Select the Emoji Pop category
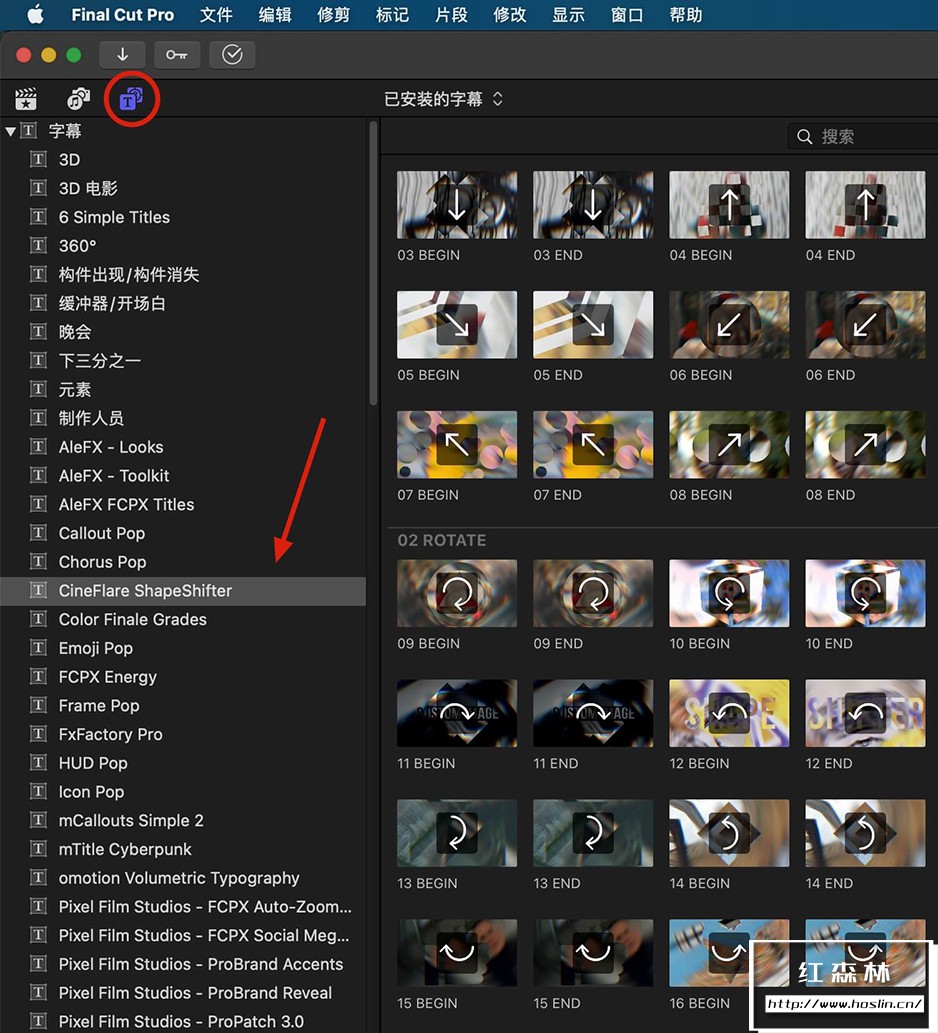 [x=183, y=648]
